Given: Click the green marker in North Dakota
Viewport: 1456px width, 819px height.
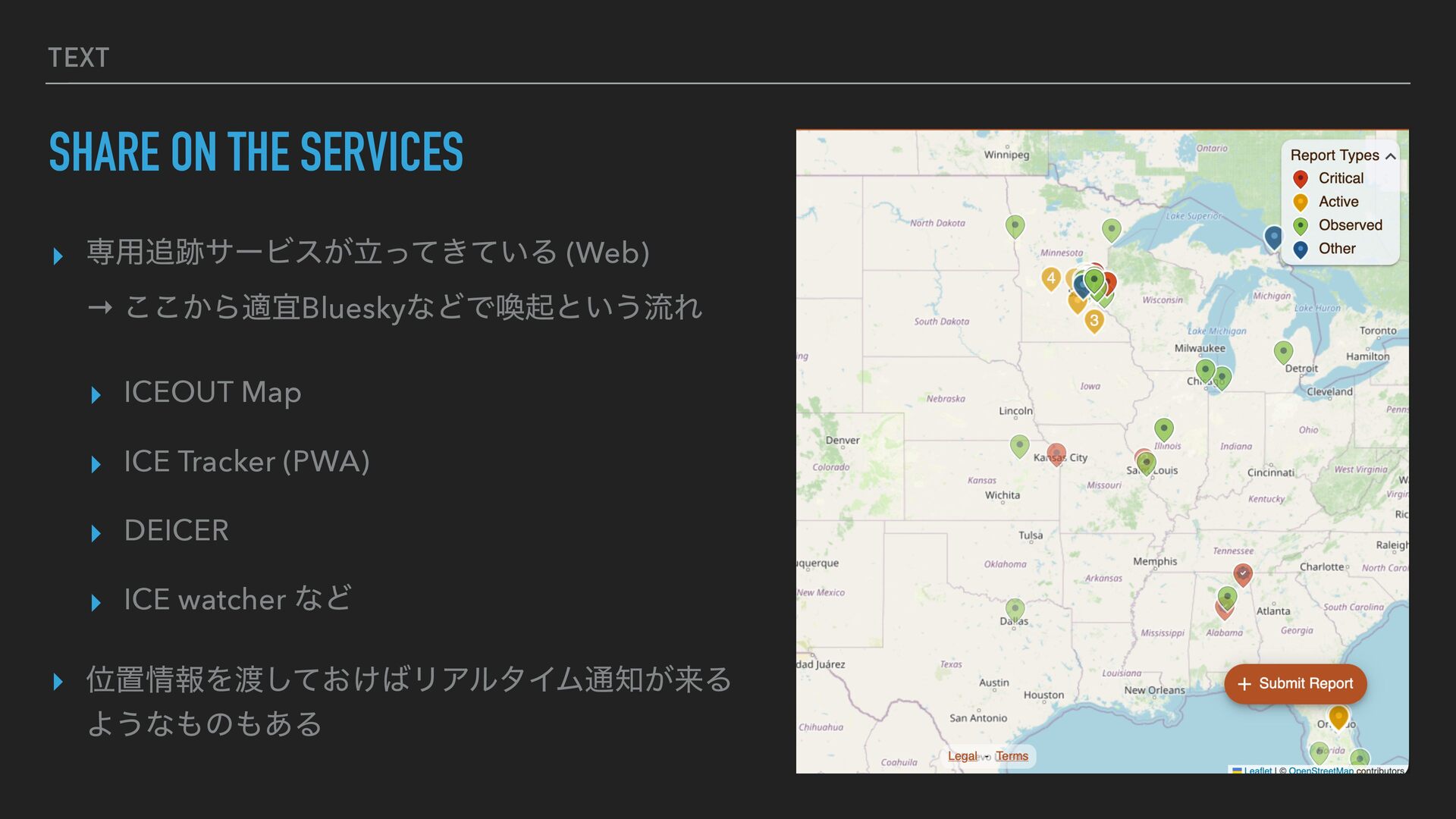Looking at the screenshot, I should (x=1015, y=225).
